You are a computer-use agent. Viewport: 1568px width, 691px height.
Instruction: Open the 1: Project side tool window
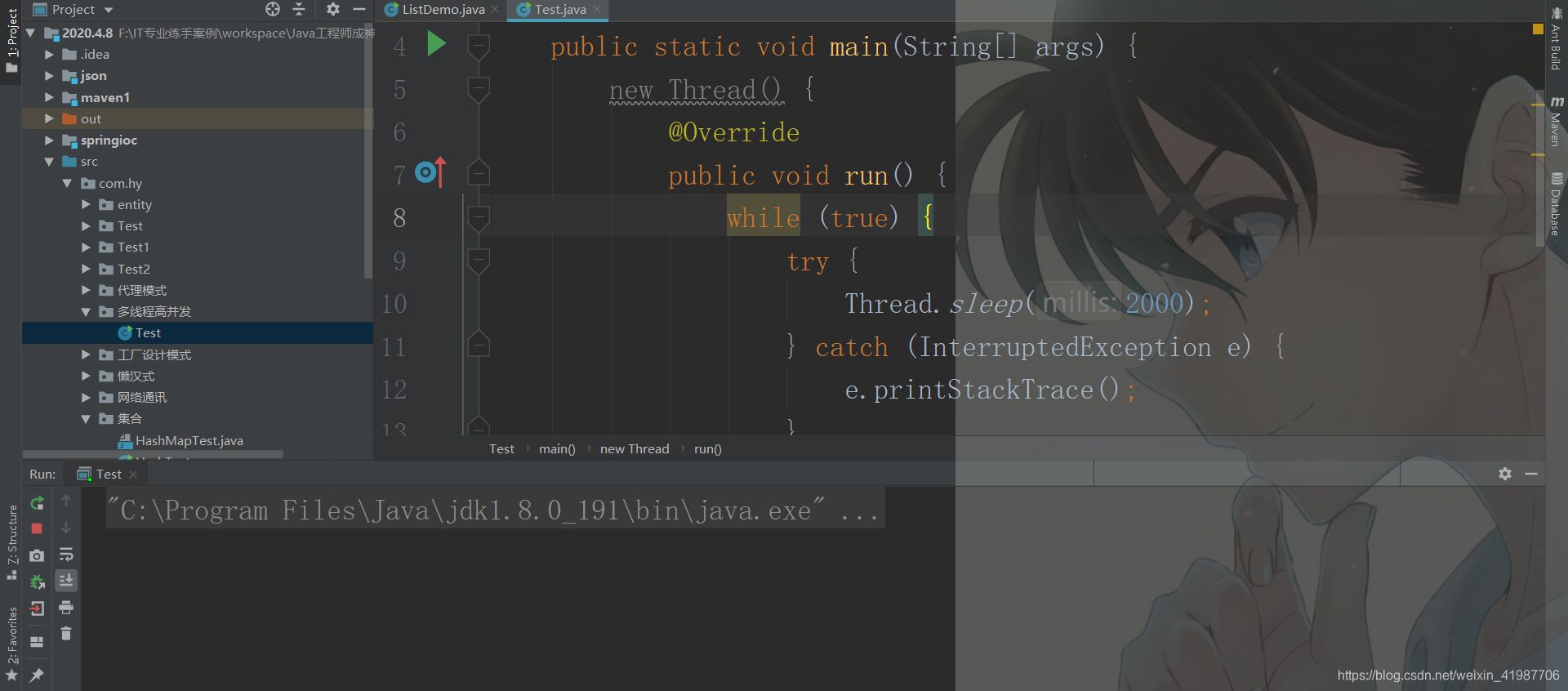click(11, 41)
